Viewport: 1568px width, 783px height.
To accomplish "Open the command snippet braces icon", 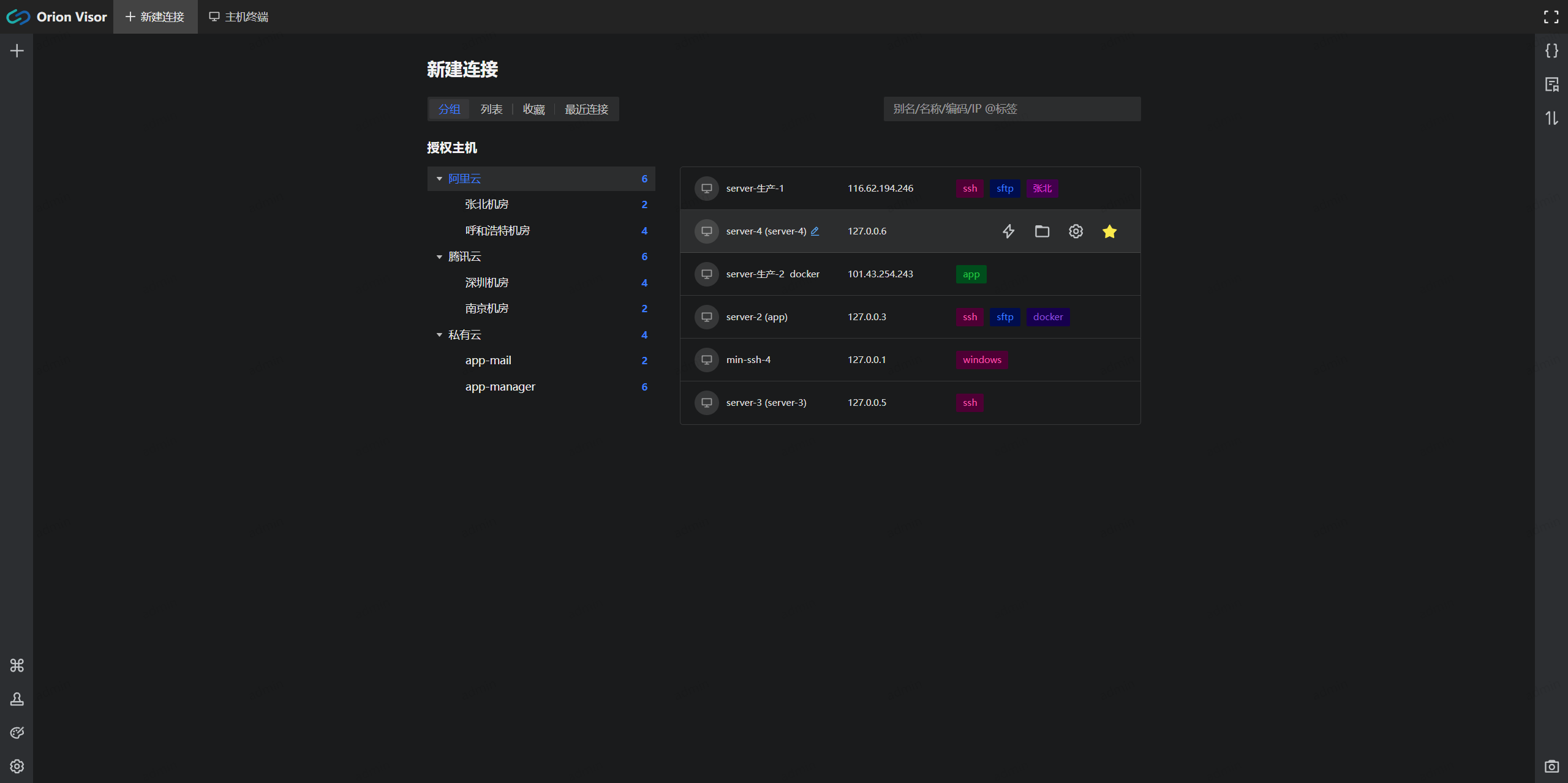I will coord(1551,51).
